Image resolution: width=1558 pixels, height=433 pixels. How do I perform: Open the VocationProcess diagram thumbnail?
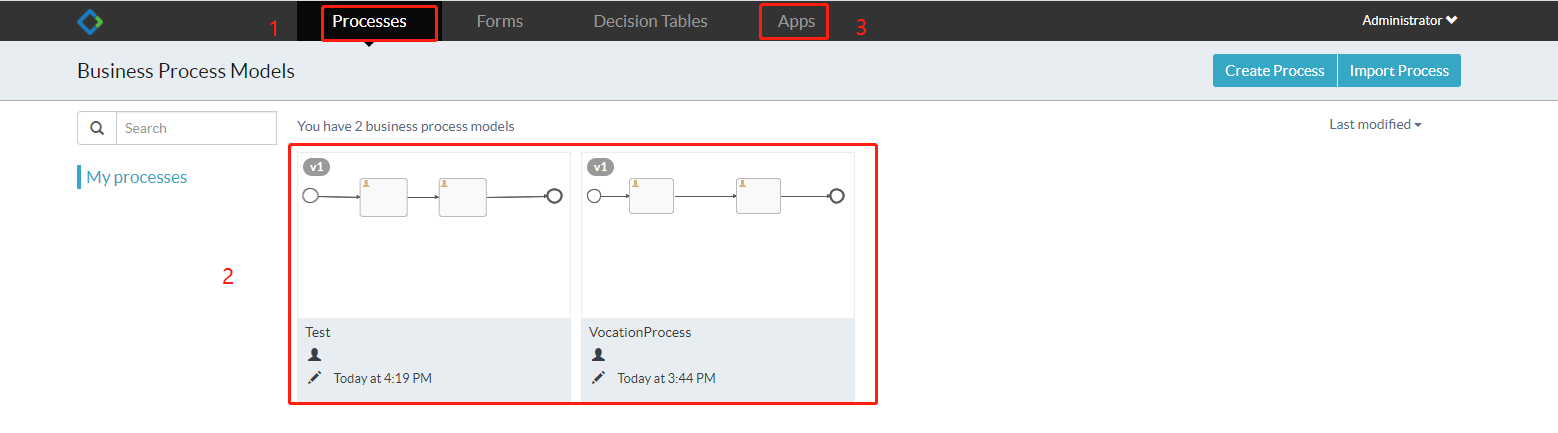[x=718, y=235]
